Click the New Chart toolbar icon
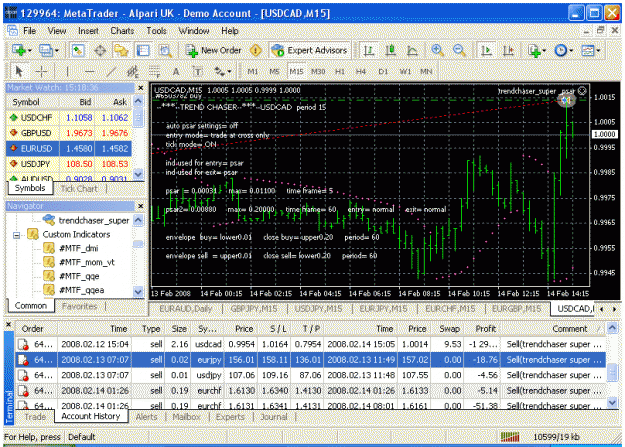Viewport: 625px width, 447px height. click(21, 51)
